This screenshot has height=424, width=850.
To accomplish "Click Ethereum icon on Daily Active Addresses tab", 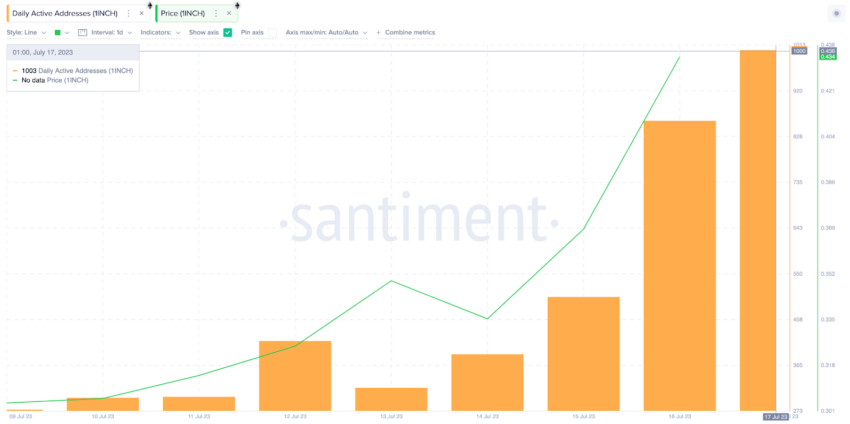I will [x=150, y=5].
